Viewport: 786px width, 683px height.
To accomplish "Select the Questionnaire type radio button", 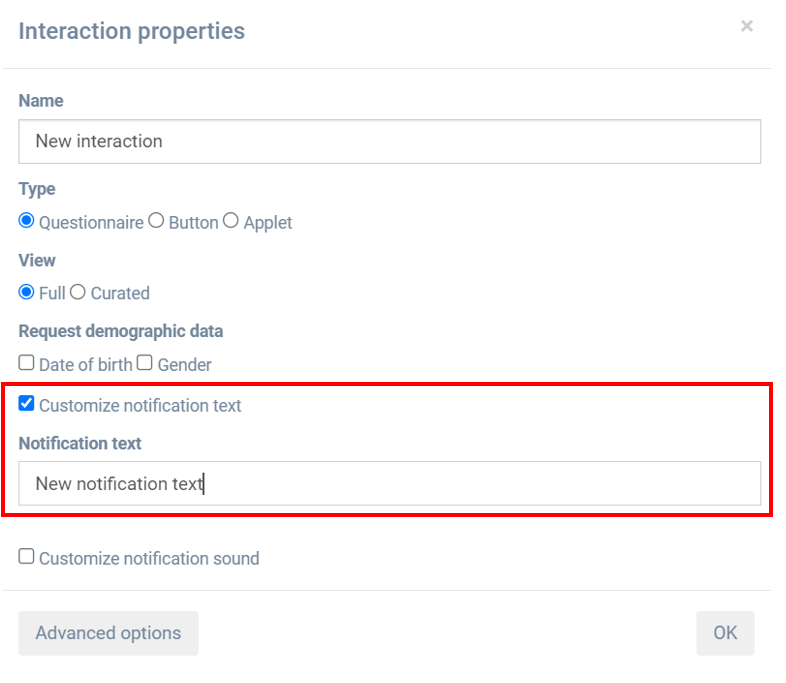I will (27, 221).
